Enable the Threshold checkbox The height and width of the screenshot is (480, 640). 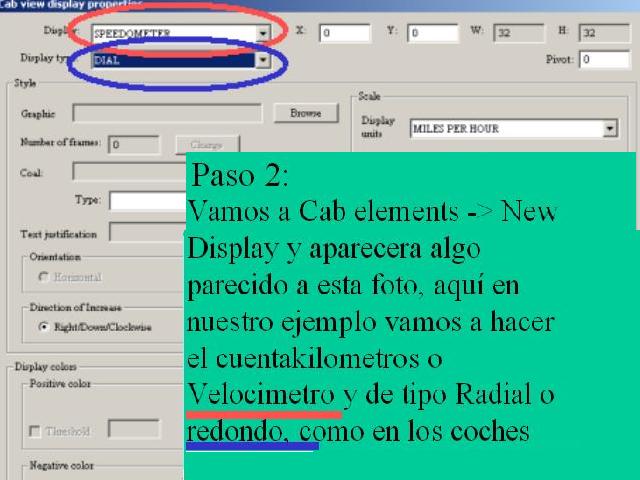coord(36,431)
